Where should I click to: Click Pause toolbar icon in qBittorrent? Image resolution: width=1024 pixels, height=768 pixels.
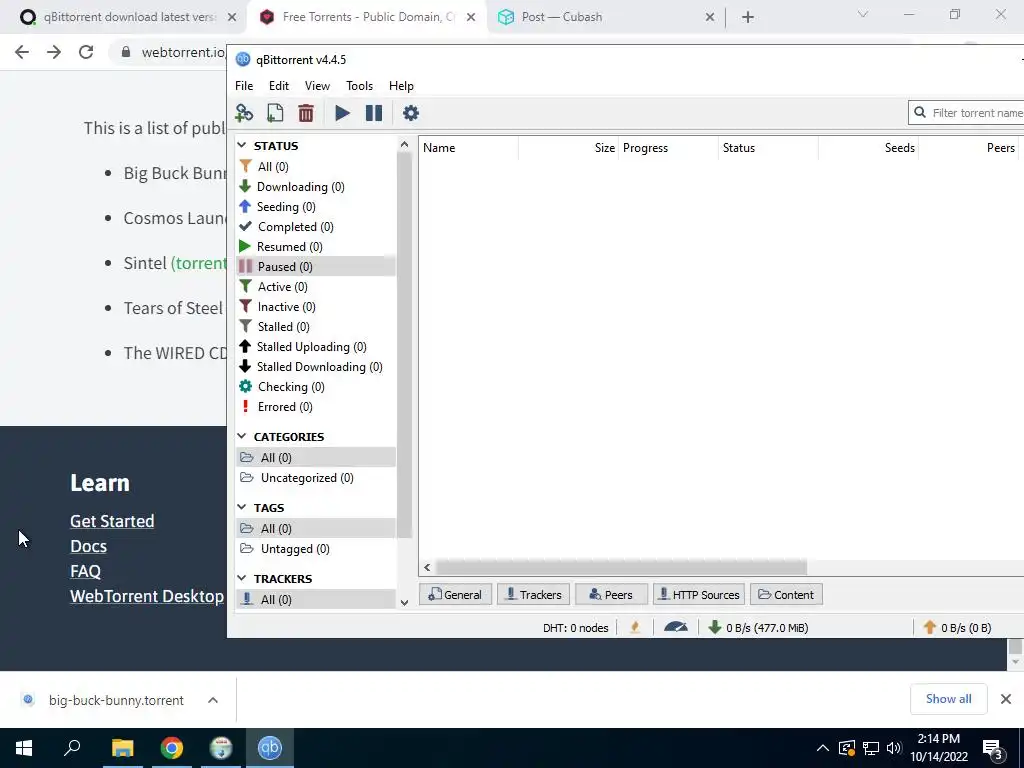coord(374,113)
